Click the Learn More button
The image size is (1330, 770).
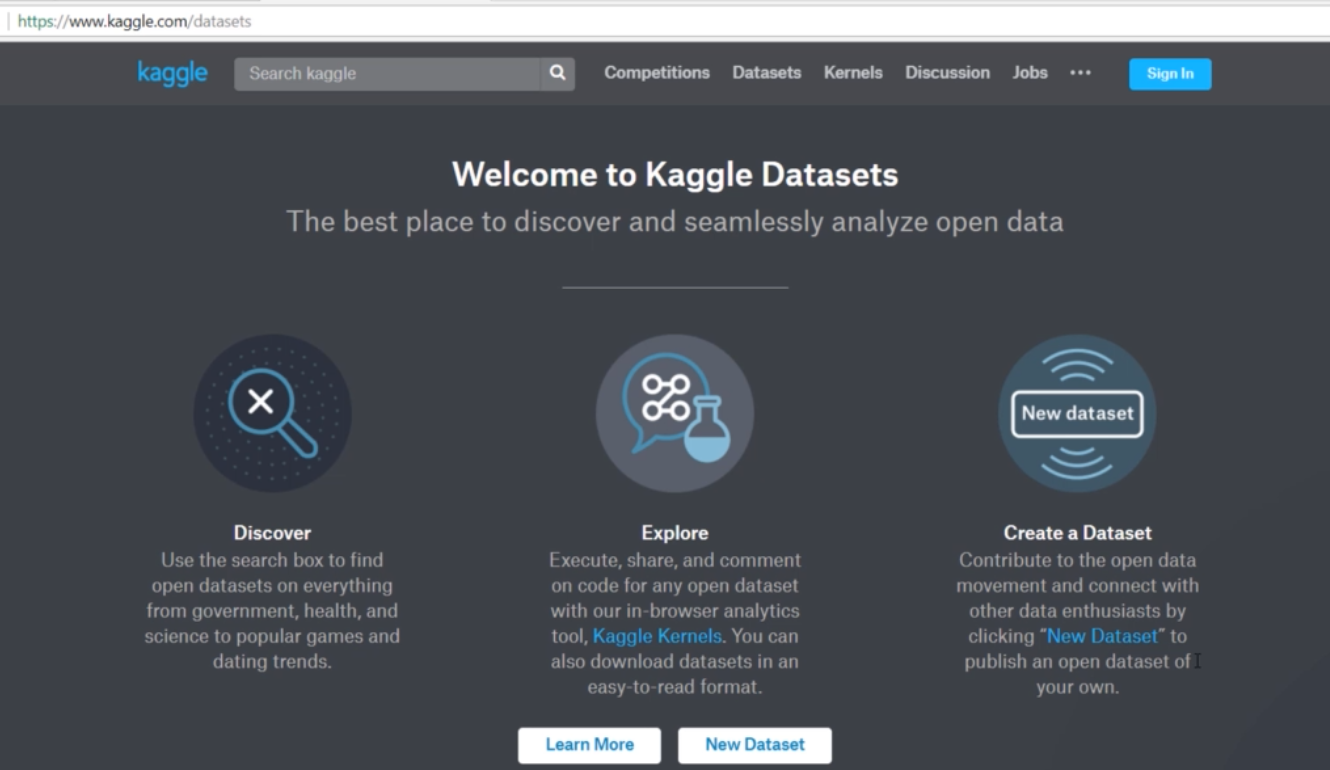click(589, 745)
